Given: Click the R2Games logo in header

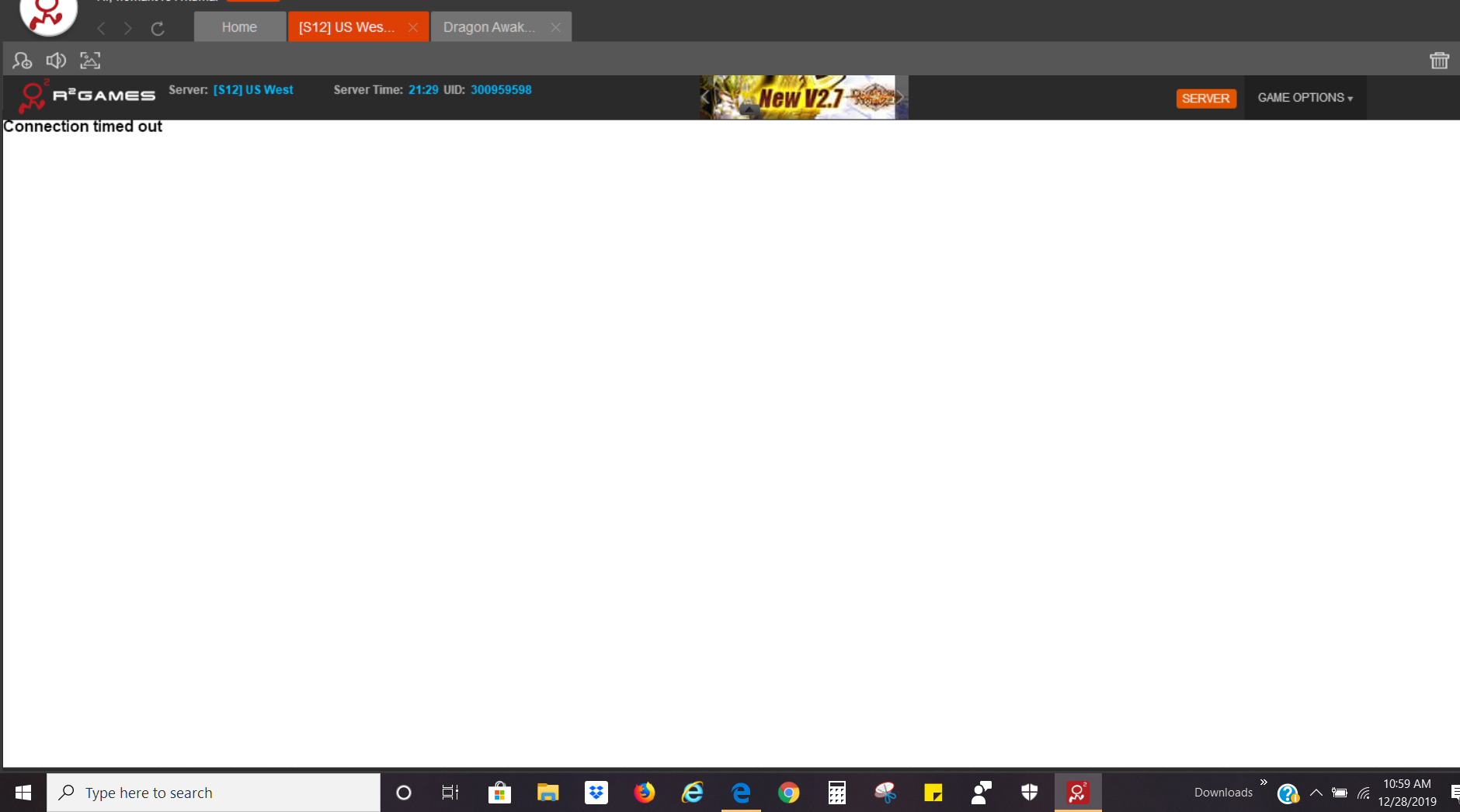Looking at the screenshot, I should pyautogui.click(x=87, y=96).
